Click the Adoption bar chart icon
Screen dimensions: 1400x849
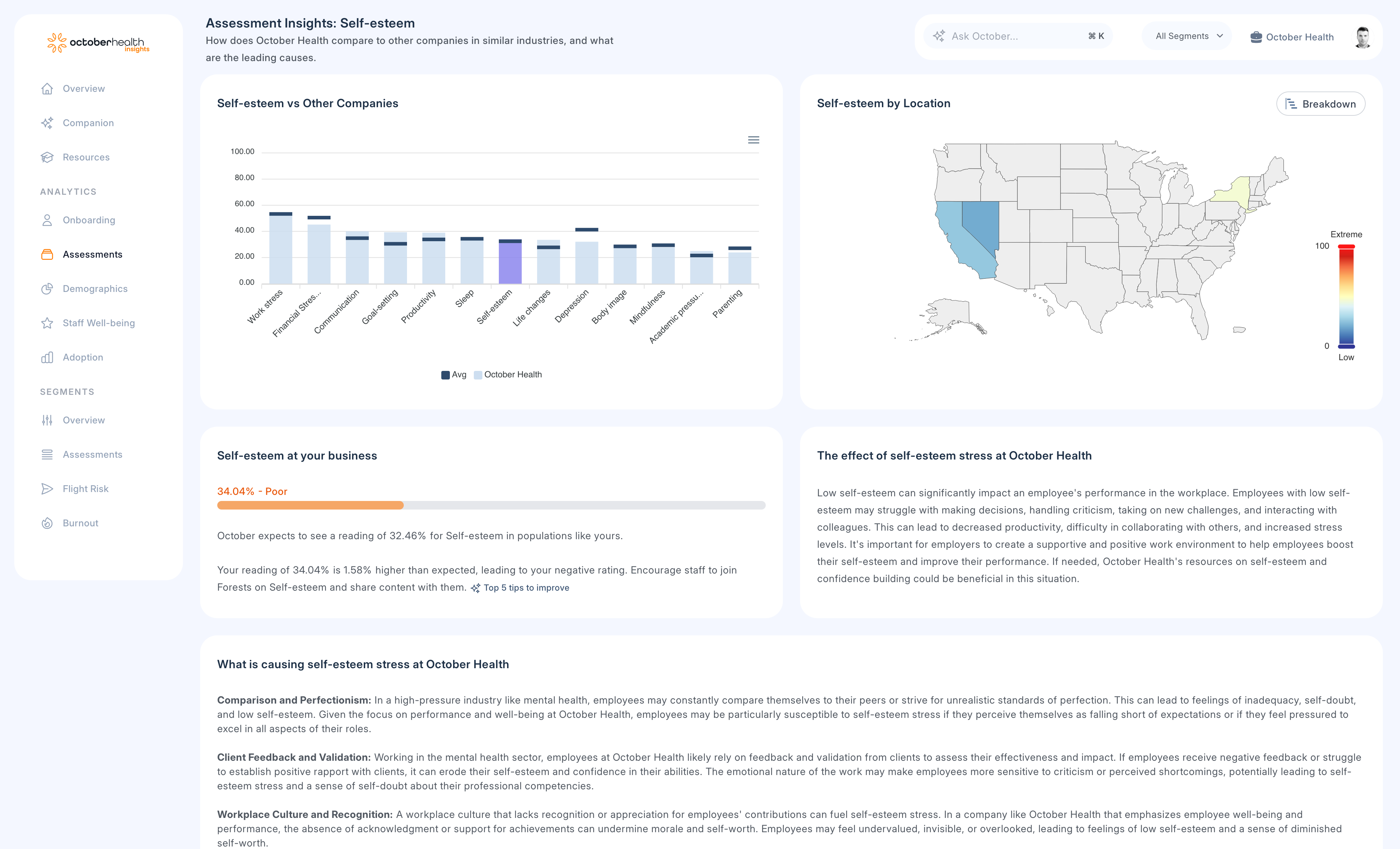pyautogui.click(x=47, y=357)
